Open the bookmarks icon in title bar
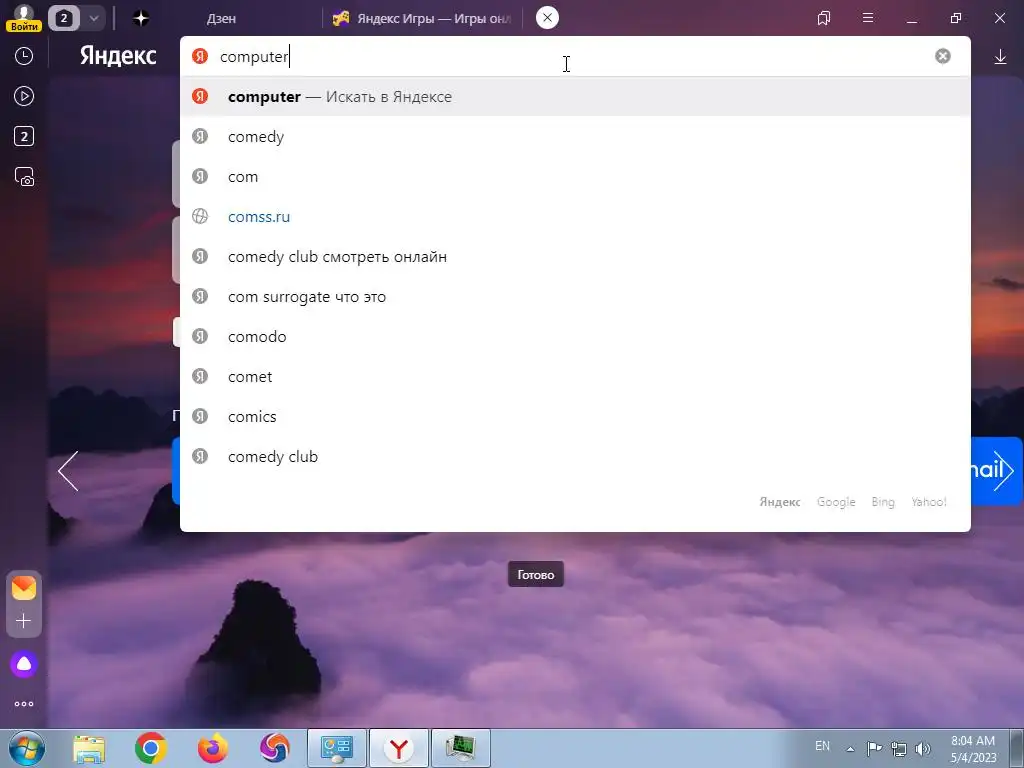Viewport: 1024px width, 768px height. (x=824, y=18)
